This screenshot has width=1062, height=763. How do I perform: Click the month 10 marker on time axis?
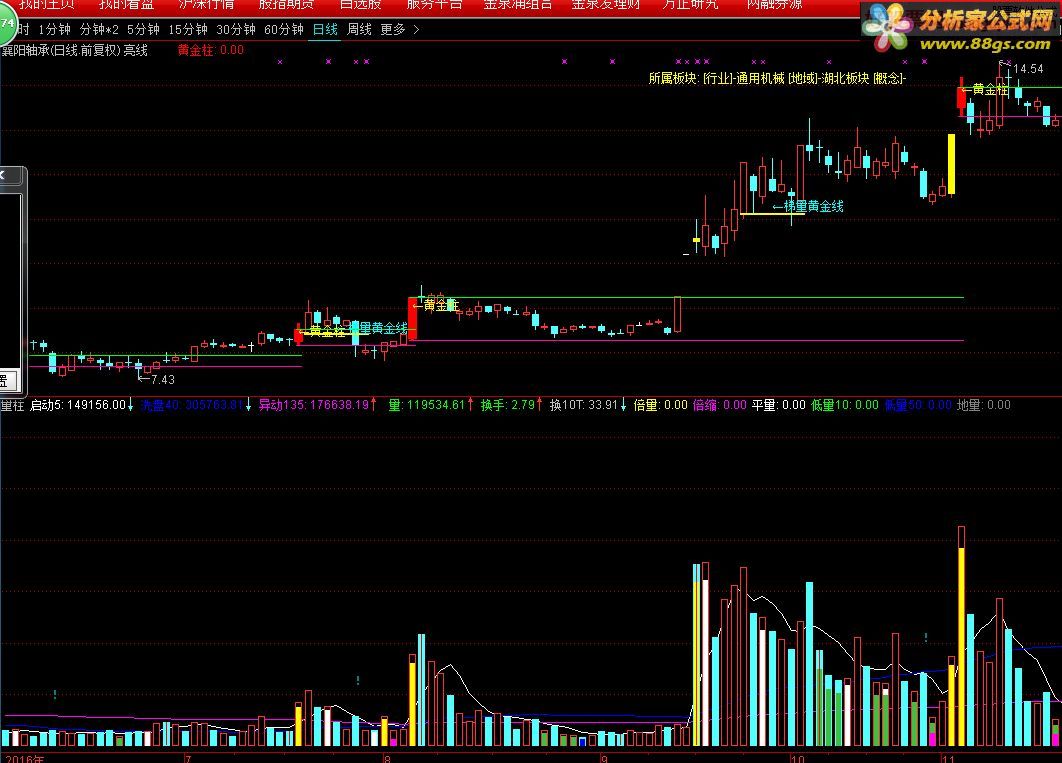(796, 758)
